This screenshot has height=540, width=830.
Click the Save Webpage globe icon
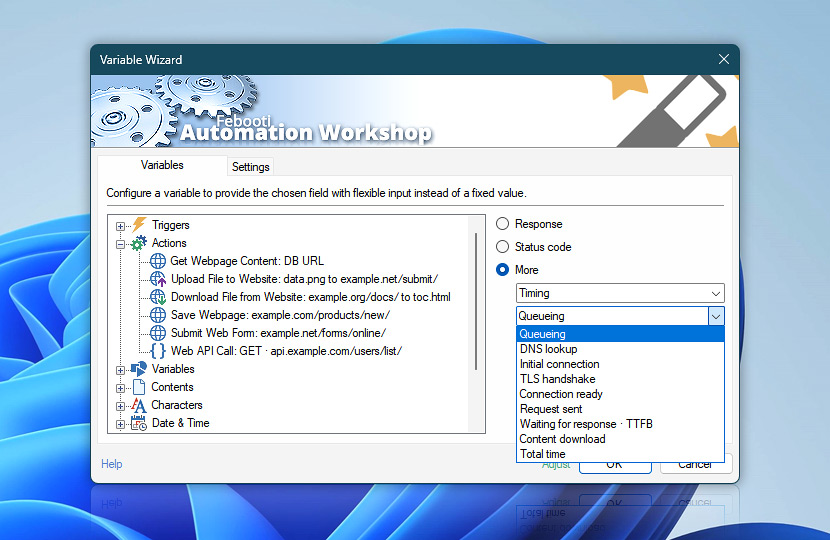(x=158, y=315)
